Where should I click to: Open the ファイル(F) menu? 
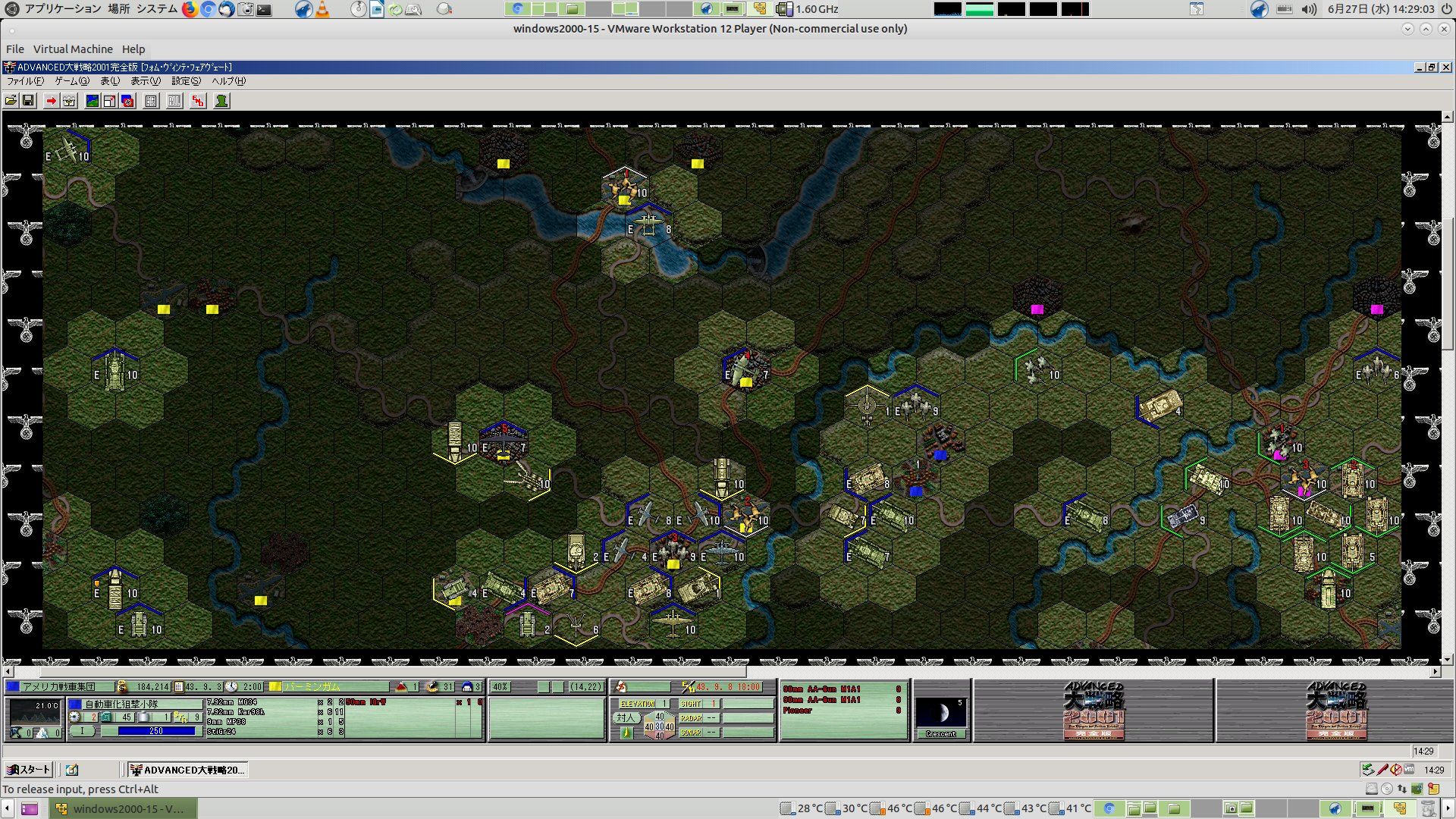click(25, 81)
